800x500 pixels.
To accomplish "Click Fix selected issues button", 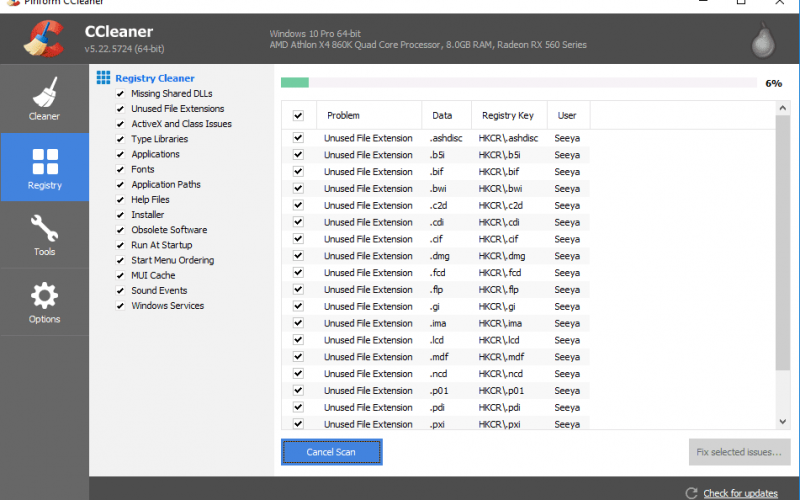I will tap(739, 452).
